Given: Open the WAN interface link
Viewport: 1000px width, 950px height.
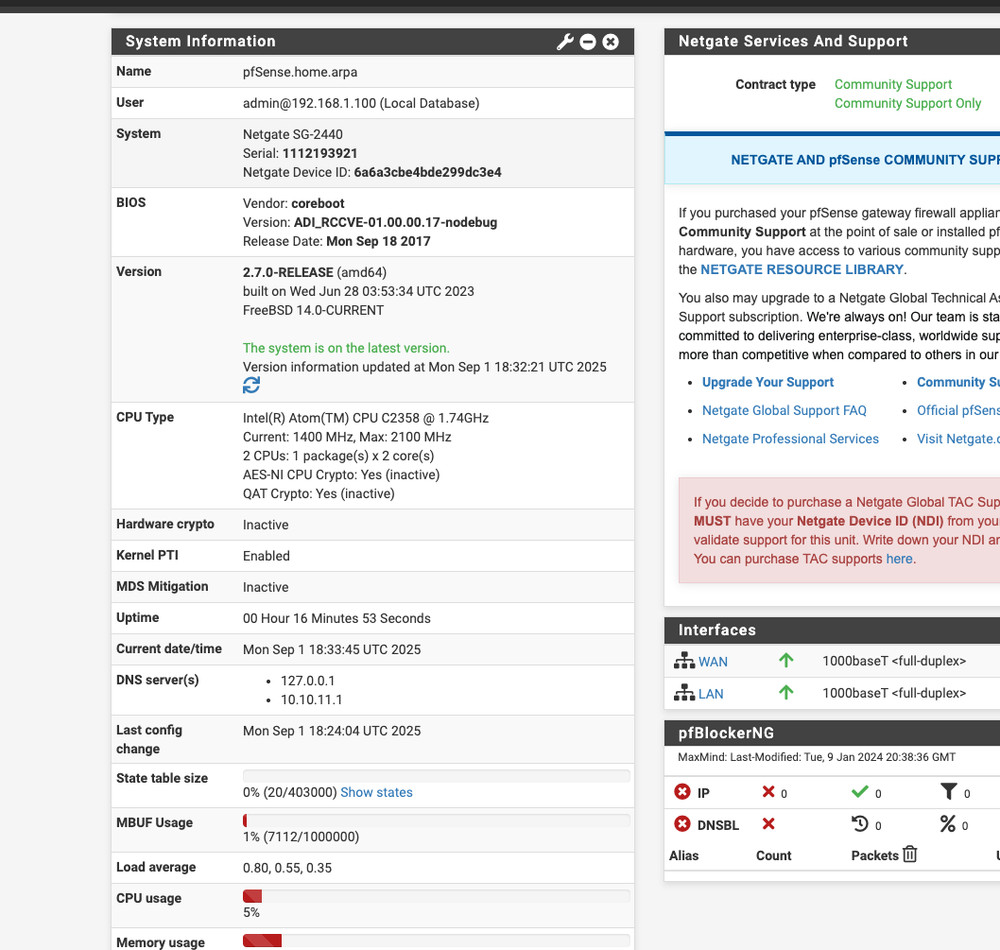Looking at the screenshot, I should (x=713, y=662).
